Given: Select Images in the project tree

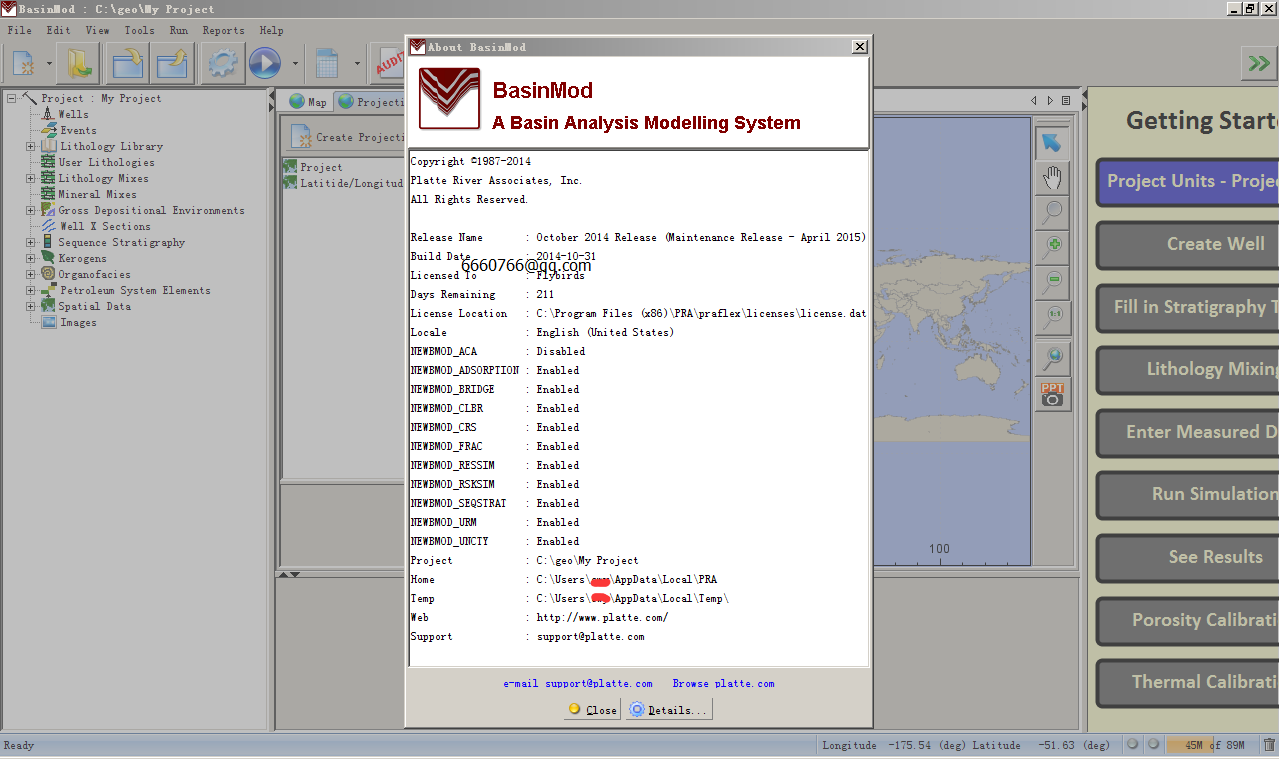Looking at the screenshot, I should click(78, 322).
